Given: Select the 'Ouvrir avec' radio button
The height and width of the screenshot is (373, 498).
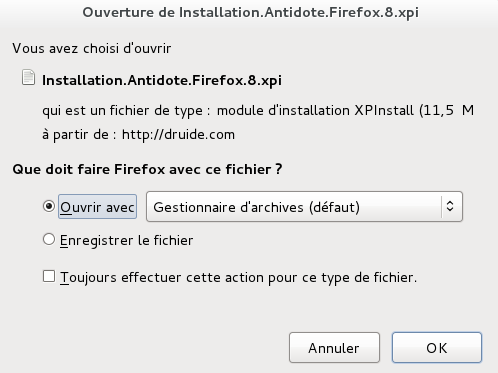Looking at the screenshot, I should (49, 206).
